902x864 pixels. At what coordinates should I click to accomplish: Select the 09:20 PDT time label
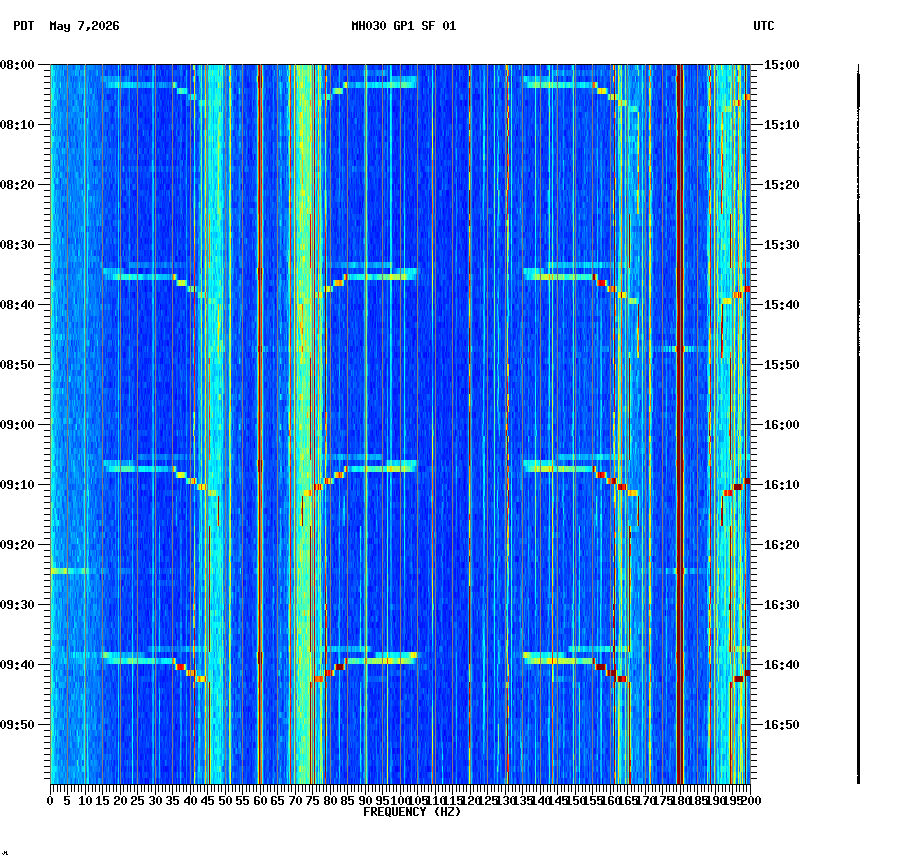(x=17, y=545)
